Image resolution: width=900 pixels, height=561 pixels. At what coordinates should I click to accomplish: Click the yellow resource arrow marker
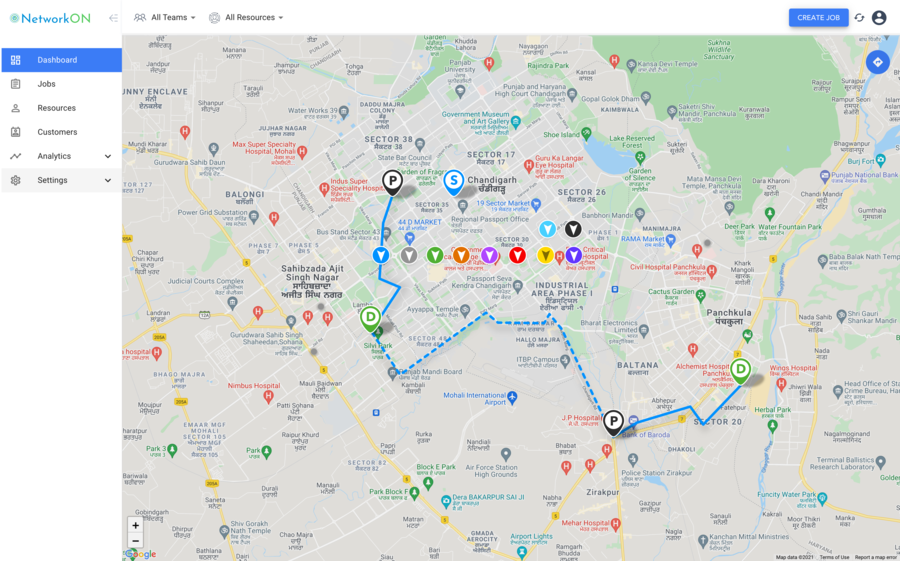pyautogui.click(x=545, y=255)
